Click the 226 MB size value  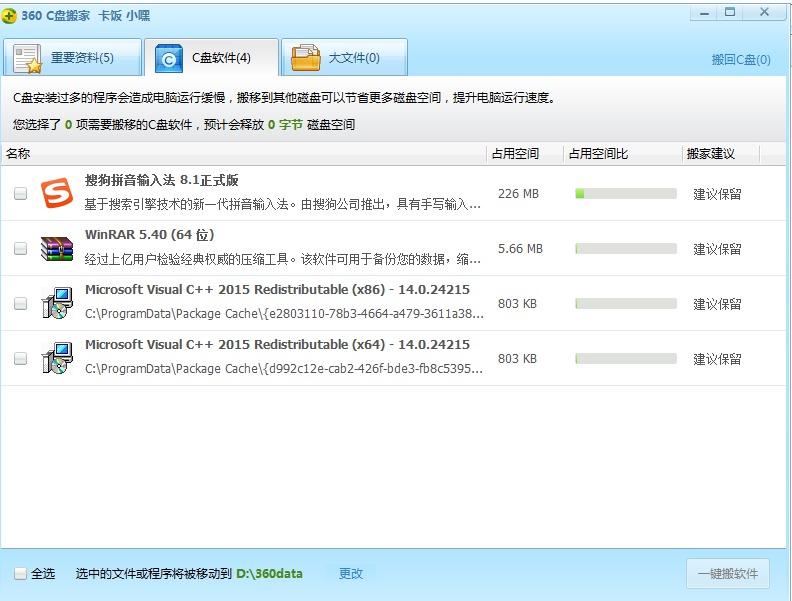[x=518, y=194]
